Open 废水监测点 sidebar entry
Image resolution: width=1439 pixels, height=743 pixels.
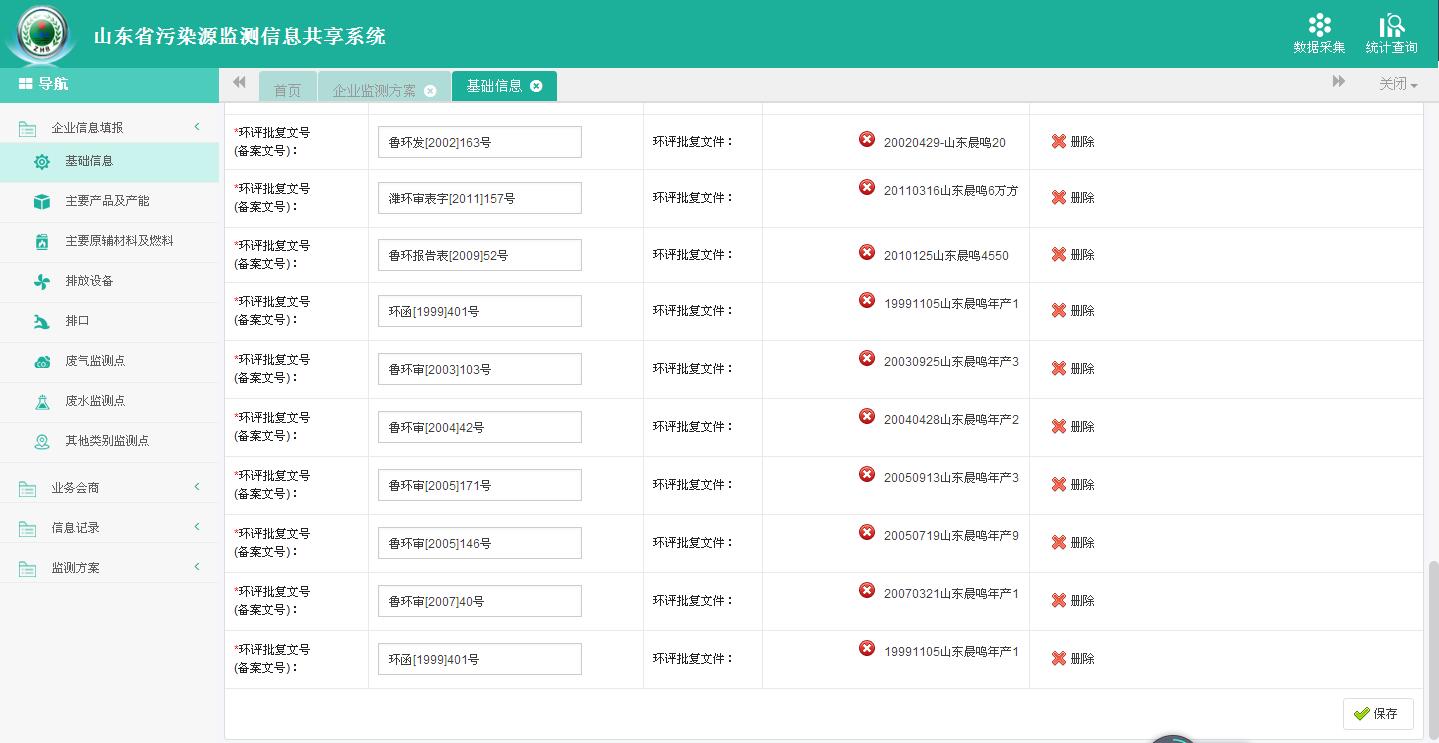coord(95,401)
